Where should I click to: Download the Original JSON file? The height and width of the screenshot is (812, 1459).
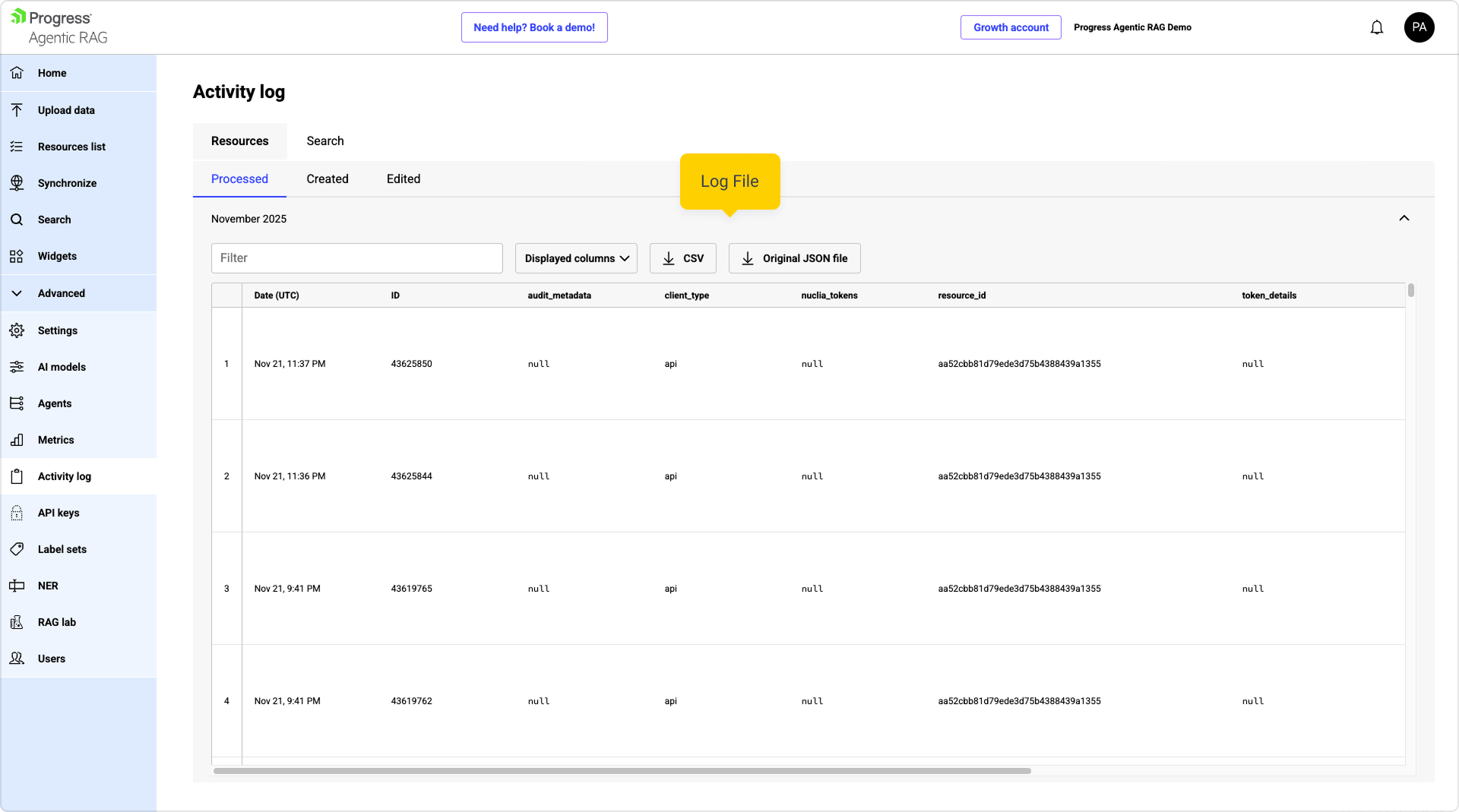(794, 258)
